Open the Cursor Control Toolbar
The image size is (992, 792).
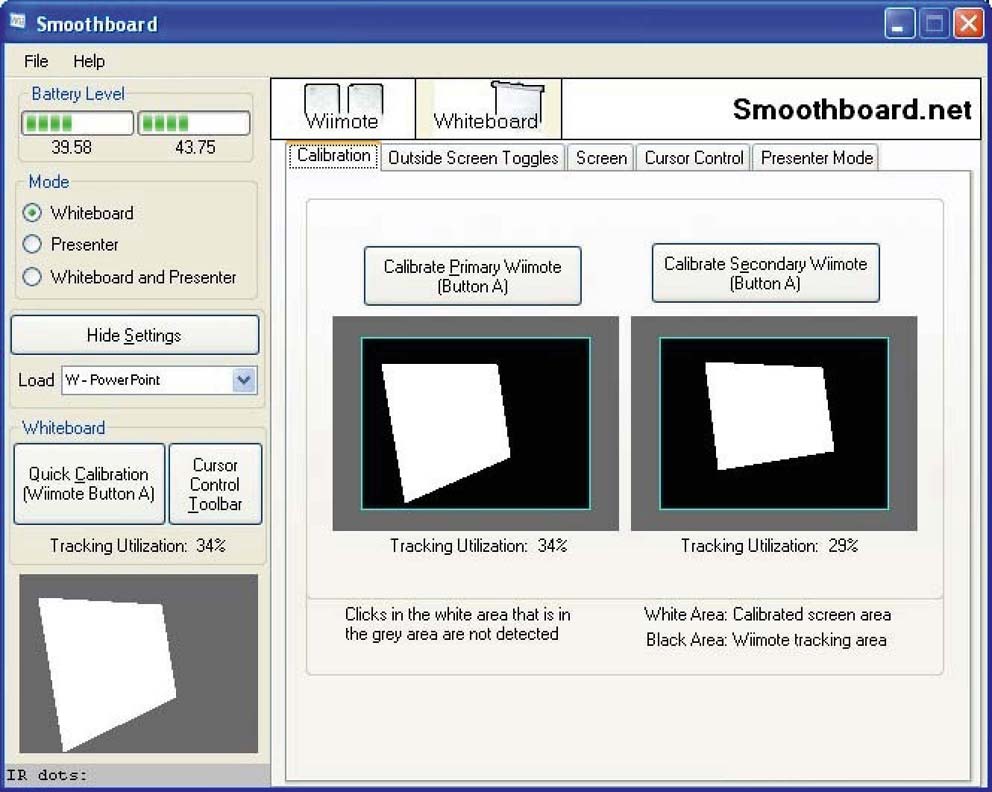215,484
